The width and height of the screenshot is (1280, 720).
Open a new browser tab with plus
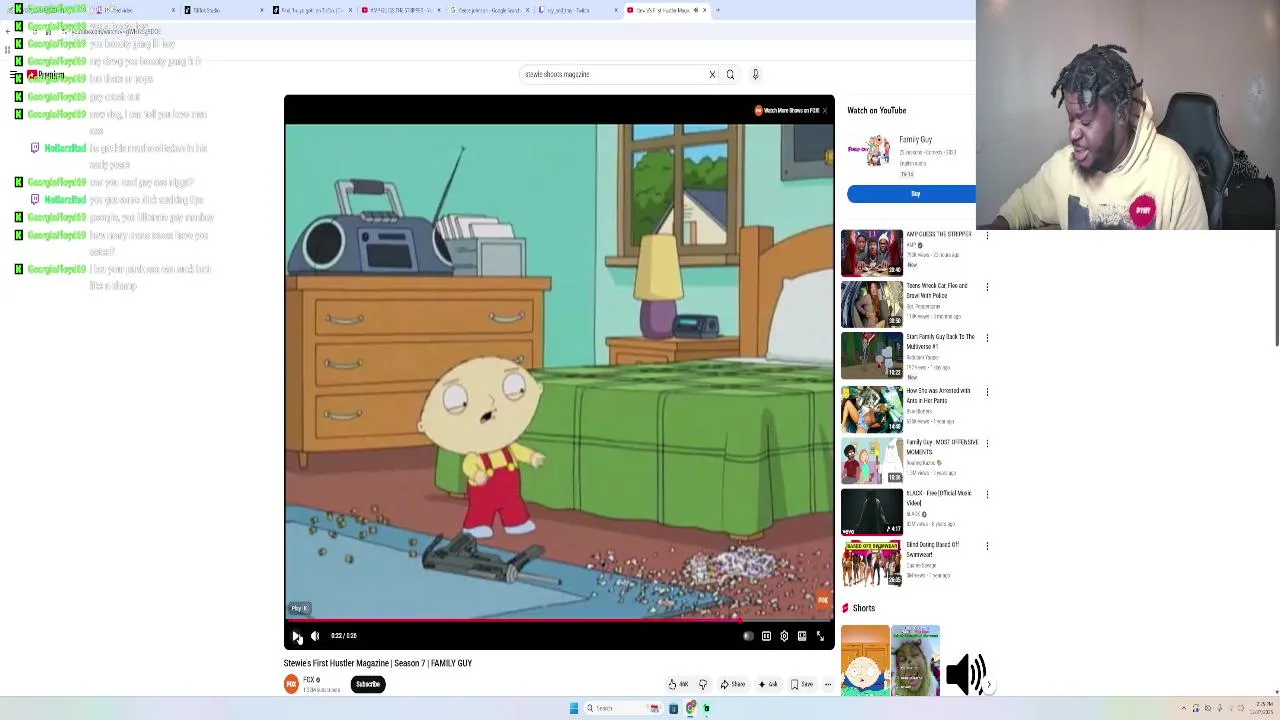718,10
